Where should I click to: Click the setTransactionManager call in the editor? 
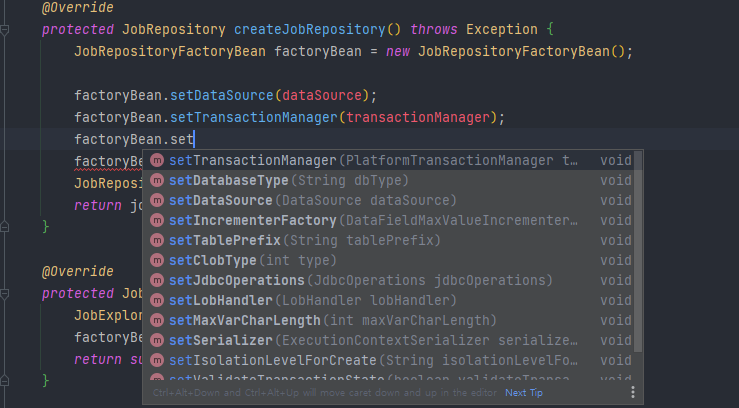(x=254, y=117)
